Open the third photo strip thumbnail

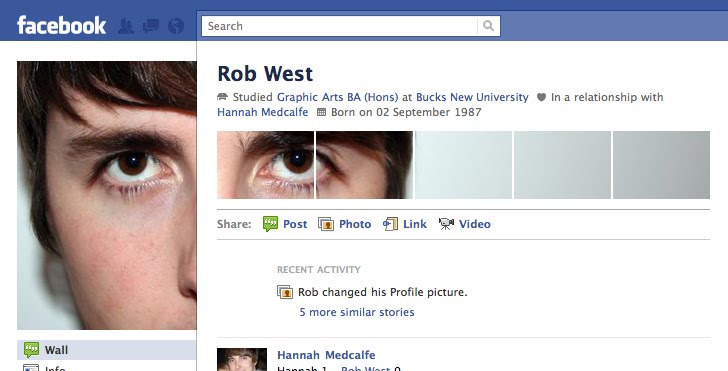point(463,165)
